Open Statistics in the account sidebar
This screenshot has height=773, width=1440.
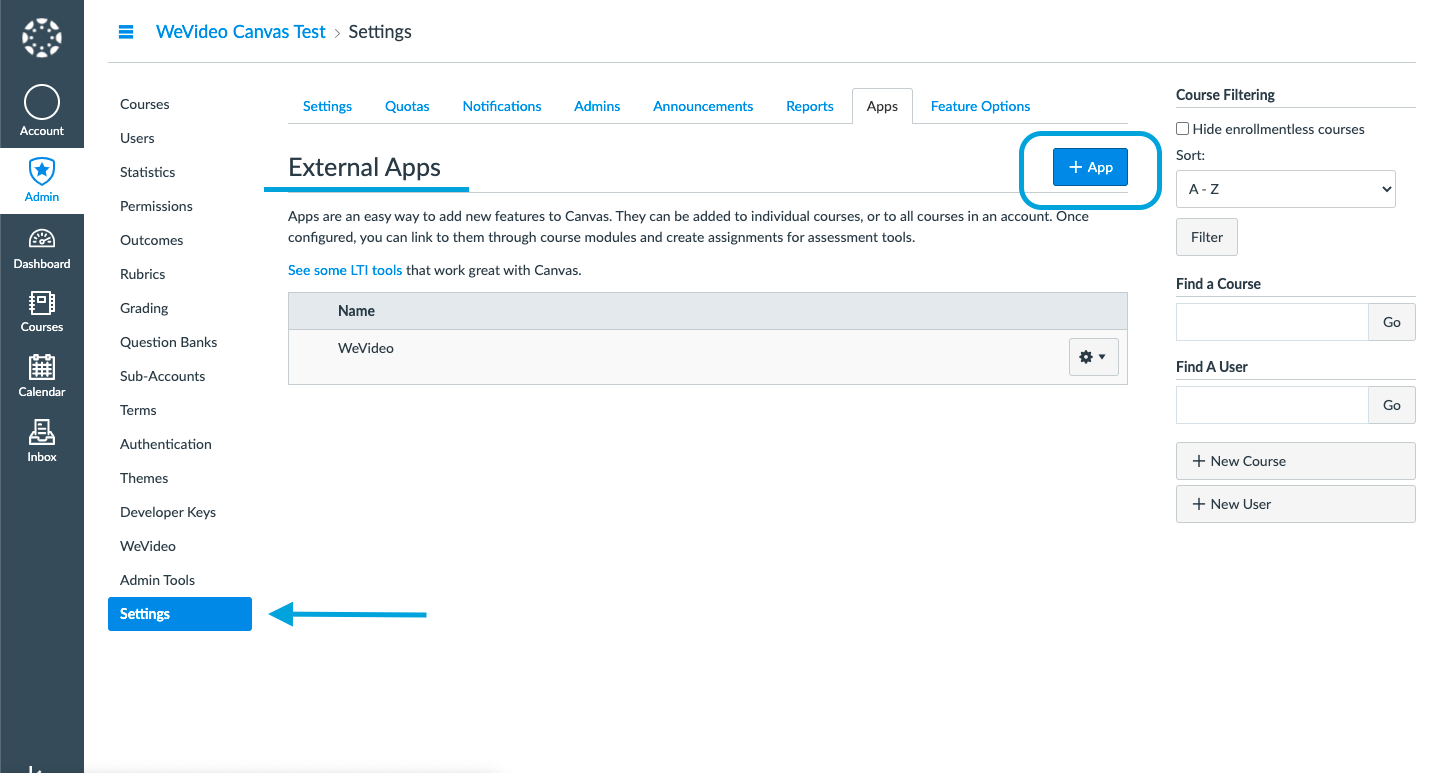pyautogui.click(x=147, y=172)
